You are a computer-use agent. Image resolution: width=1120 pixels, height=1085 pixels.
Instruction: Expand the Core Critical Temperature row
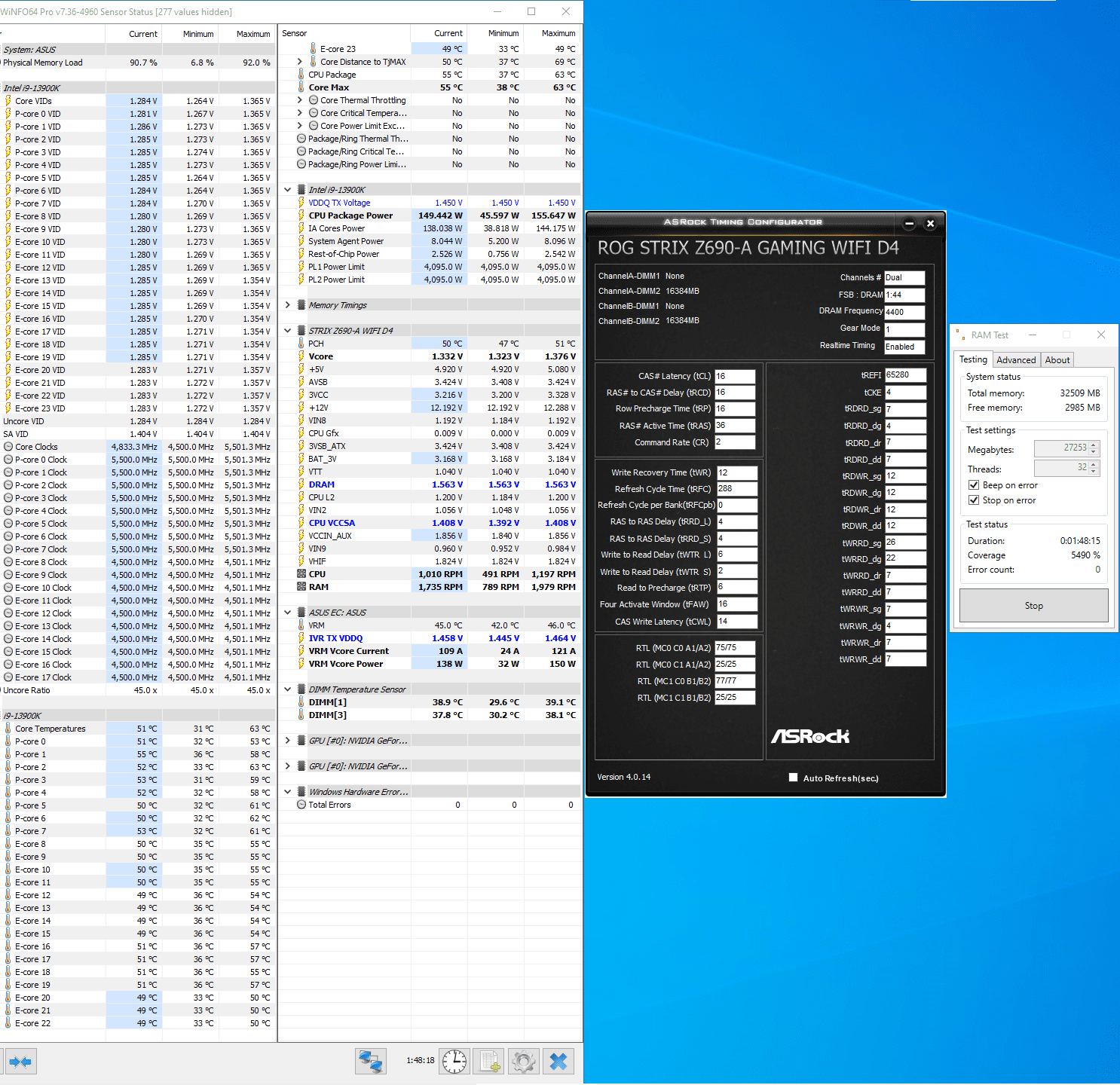299,113
